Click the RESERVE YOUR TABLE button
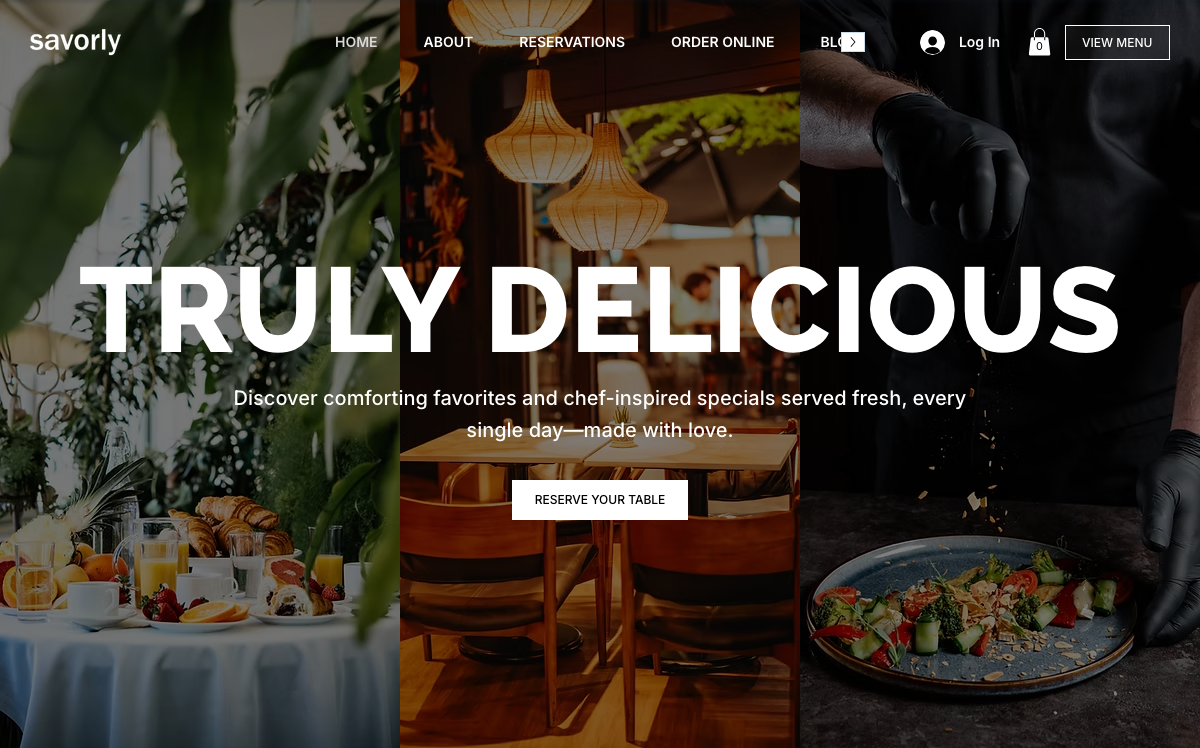The width and height of the screenshot is (1200, 748). tap(600, 500)
